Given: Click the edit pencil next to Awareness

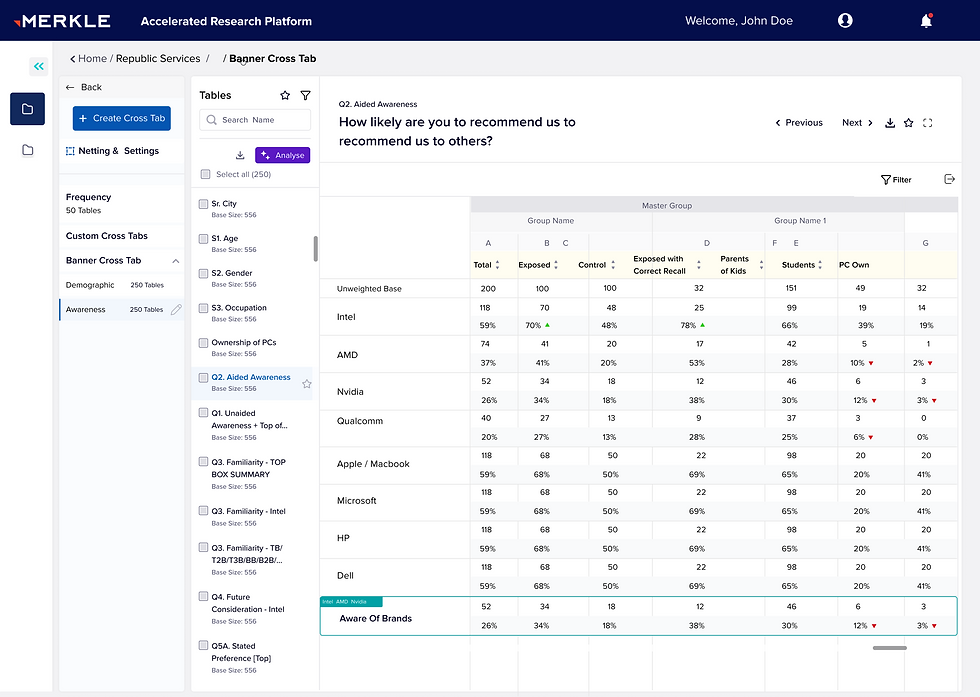Looking at the screenshot, I should [176, 310].
